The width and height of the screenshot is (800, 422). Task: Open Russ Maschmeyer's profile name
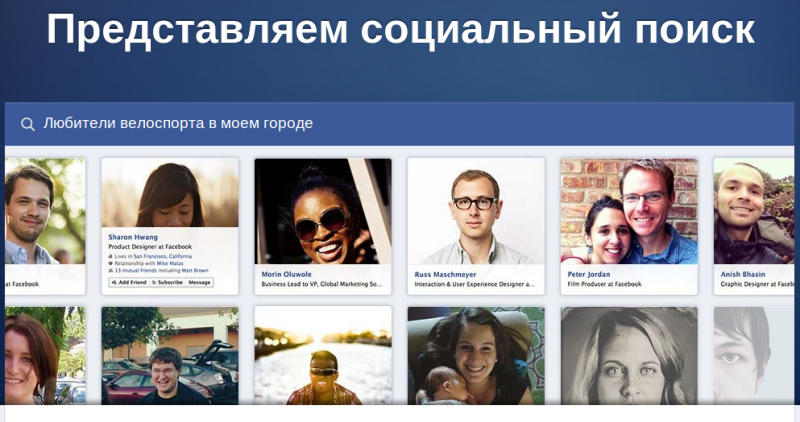coord(445,274)
